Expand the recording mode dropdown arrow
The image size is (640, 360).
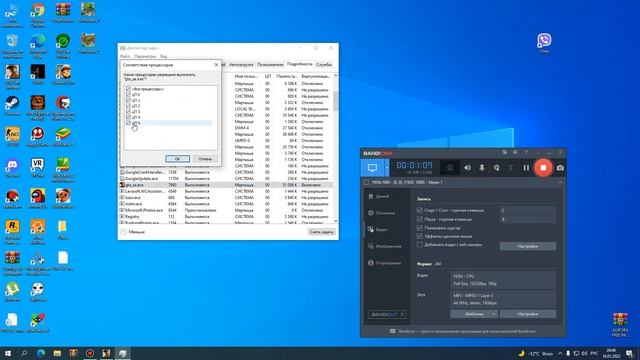tap(387, 168)
